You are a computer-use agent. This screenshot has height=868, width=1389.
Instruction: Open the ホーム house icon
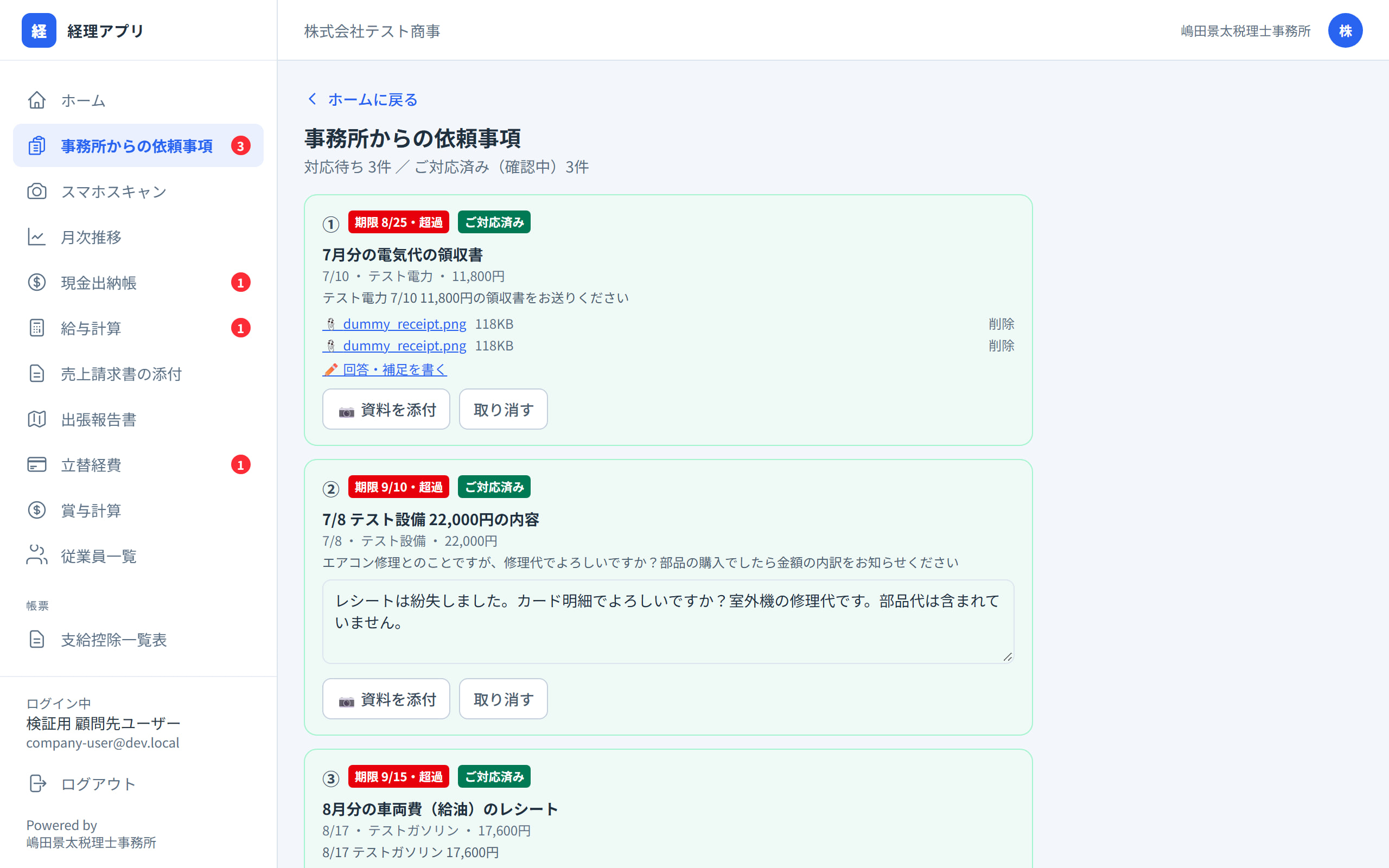click(37, 100)
